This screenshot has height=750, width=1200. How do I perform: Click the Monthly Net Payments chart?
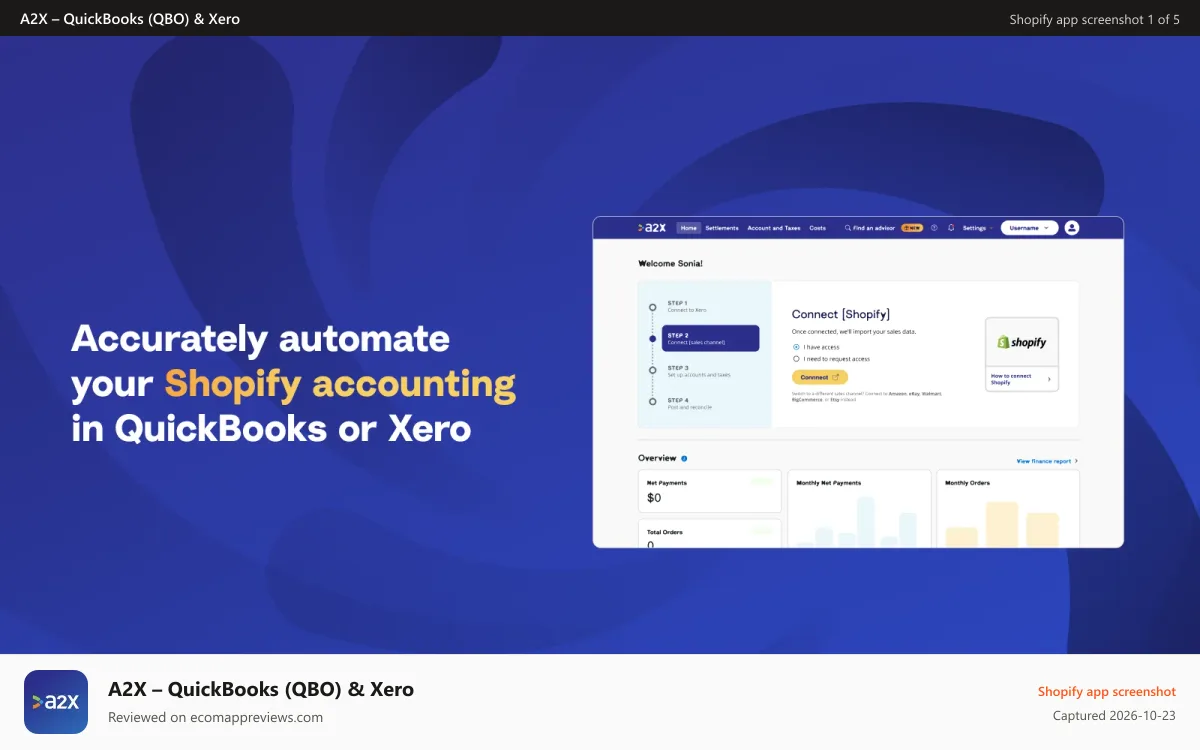coord(859,509)
